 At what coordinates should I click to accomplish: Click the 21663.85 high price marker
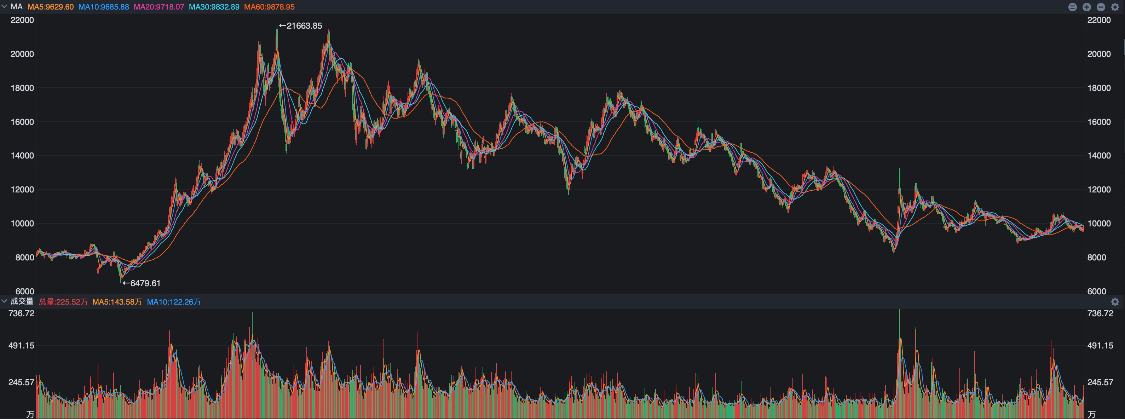click(x=302, y=26)
